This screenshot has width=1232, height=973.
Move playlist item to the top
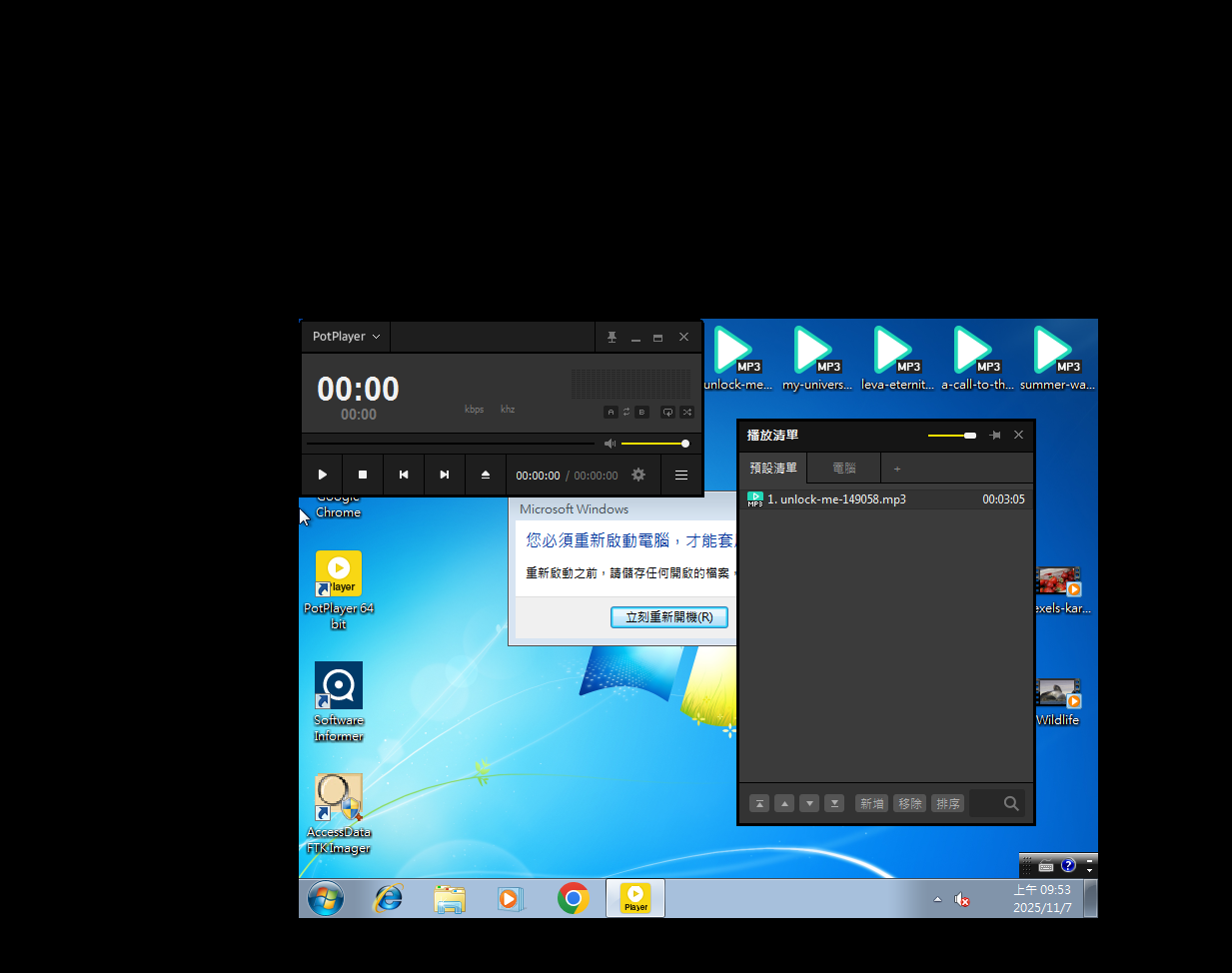(x=759, y=803)
